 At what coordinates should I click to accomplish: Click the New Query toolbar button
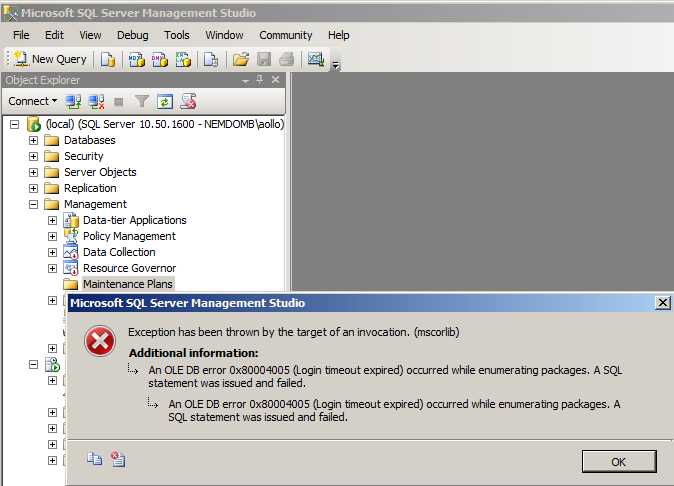point(50,59)
